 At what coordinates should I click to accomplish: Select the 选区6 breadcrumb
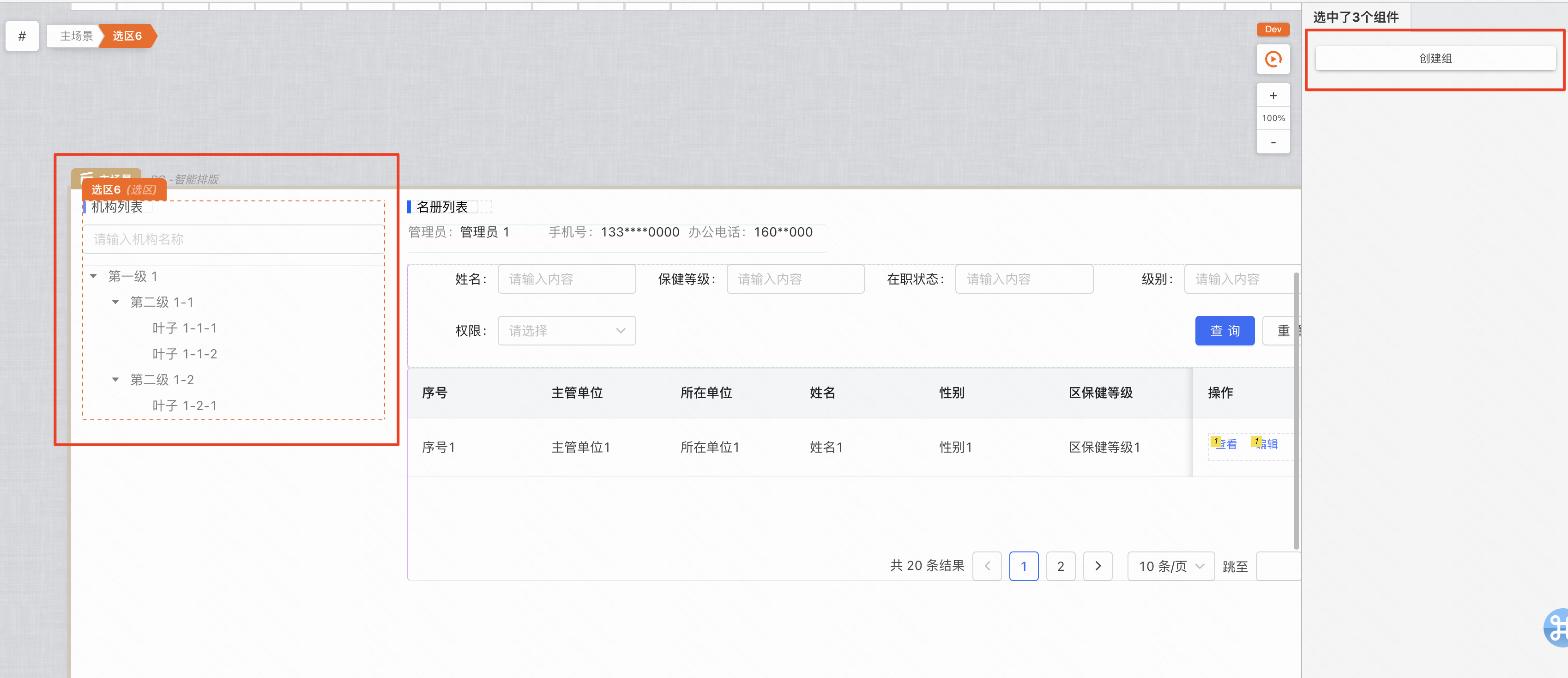pyautogui.click(x=127, y=36)
